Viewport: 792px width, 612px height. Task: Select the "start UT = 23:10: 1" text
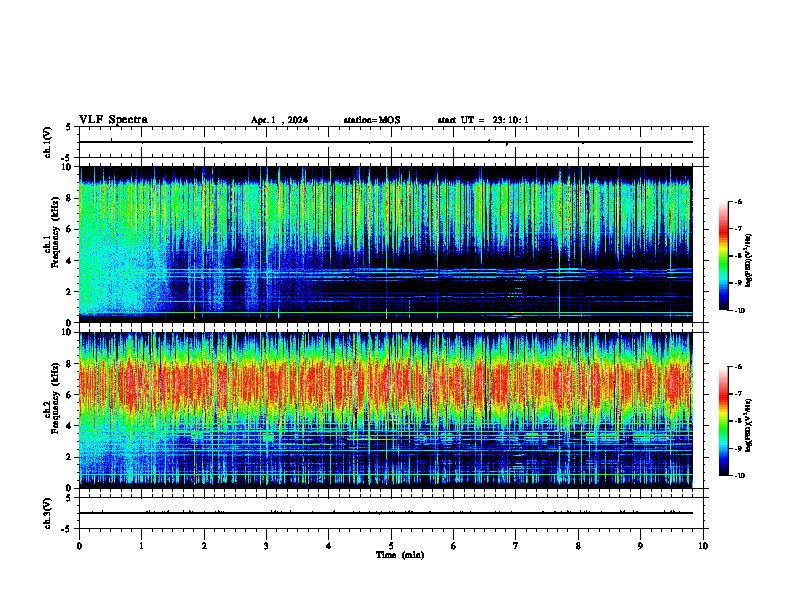[483, 120]
